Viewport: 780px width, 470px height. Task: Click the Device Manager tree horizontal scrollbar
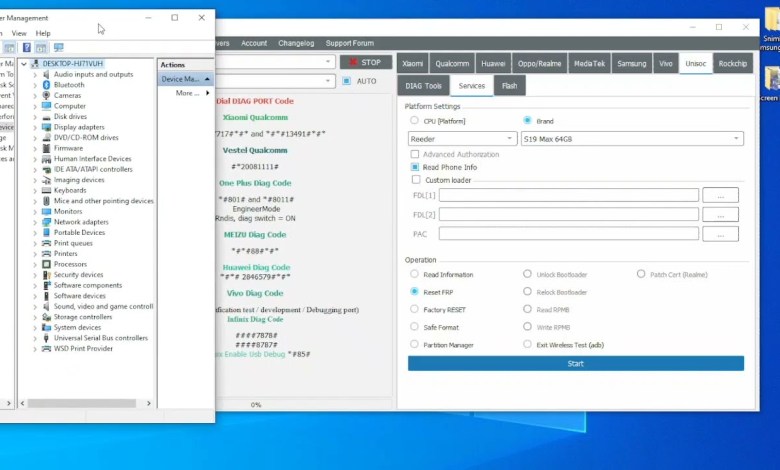click(82, 403)
